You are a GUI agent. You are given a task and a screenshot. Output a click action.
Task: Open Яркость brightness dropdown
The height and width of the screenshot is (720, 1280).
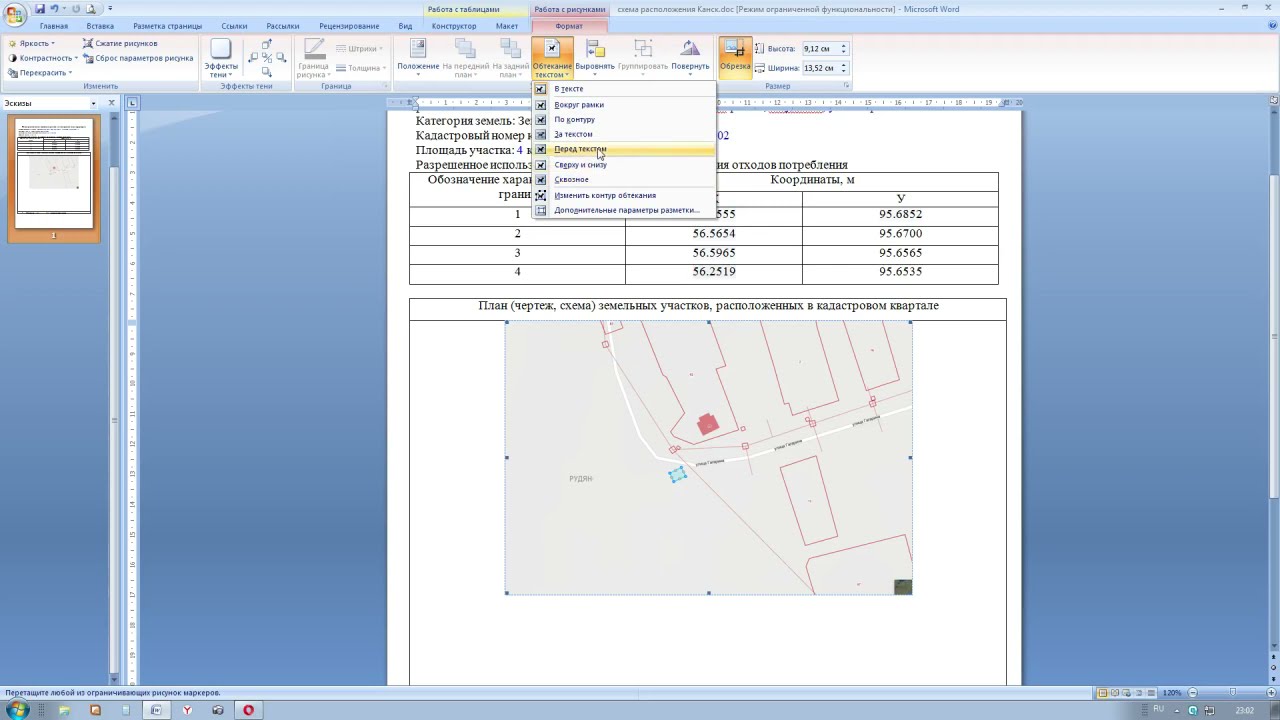[x=32, y=44]
